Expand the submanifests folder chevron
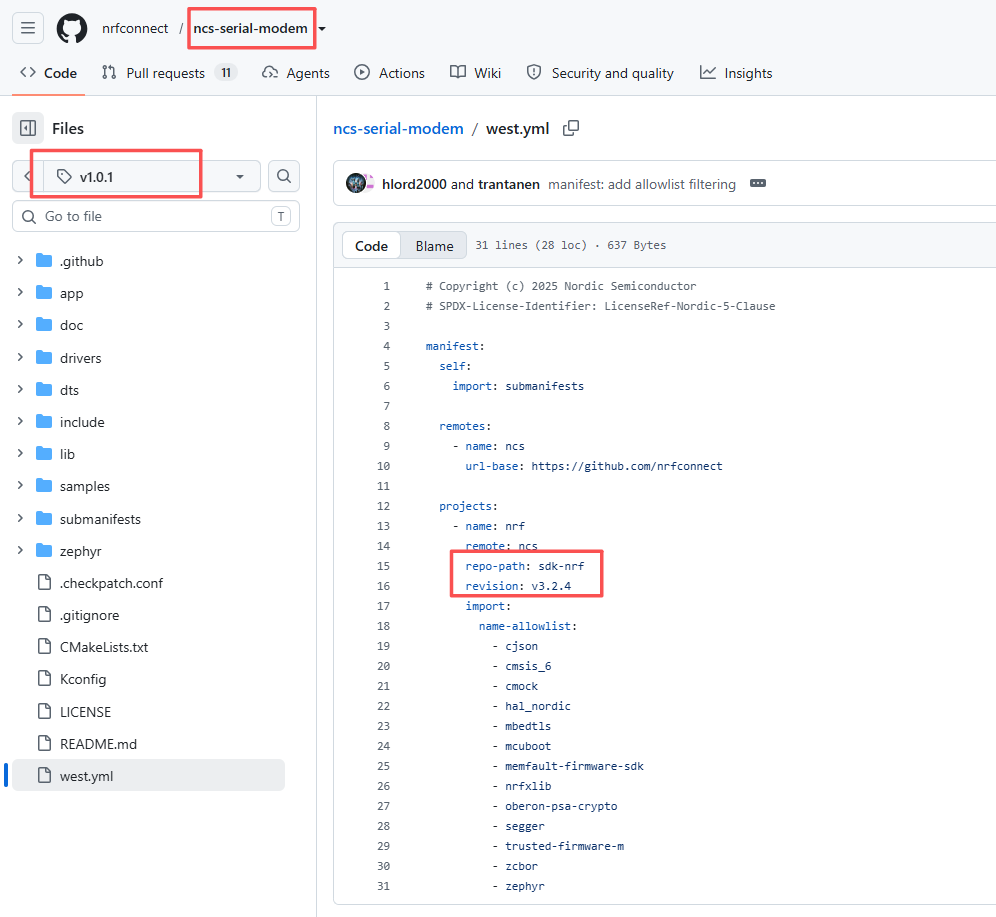Screen dimensions: 996x917 click(20, 518)
